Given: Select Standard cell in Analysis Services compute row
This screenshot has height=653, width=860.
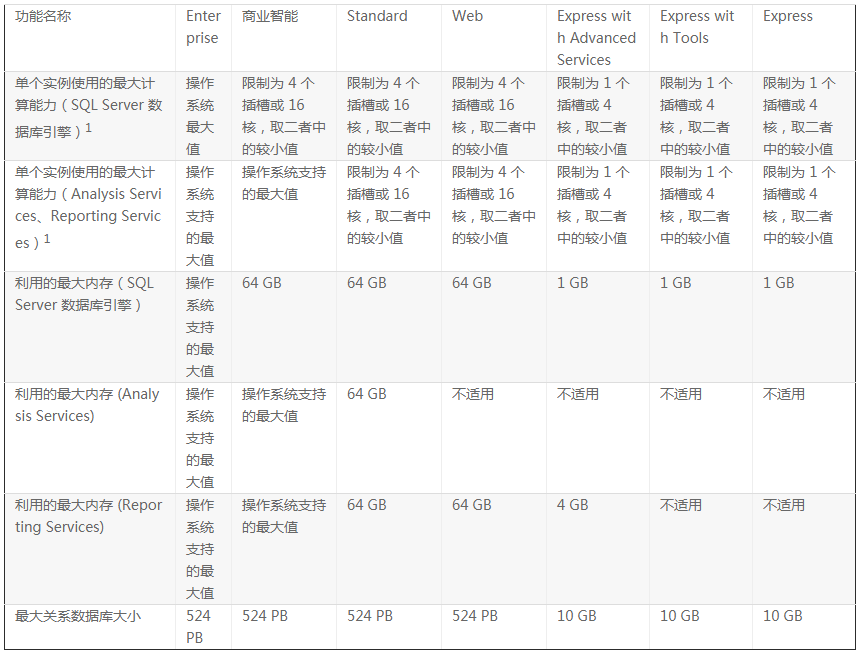Looking at the screenshot, I should [x=388, y=205].
